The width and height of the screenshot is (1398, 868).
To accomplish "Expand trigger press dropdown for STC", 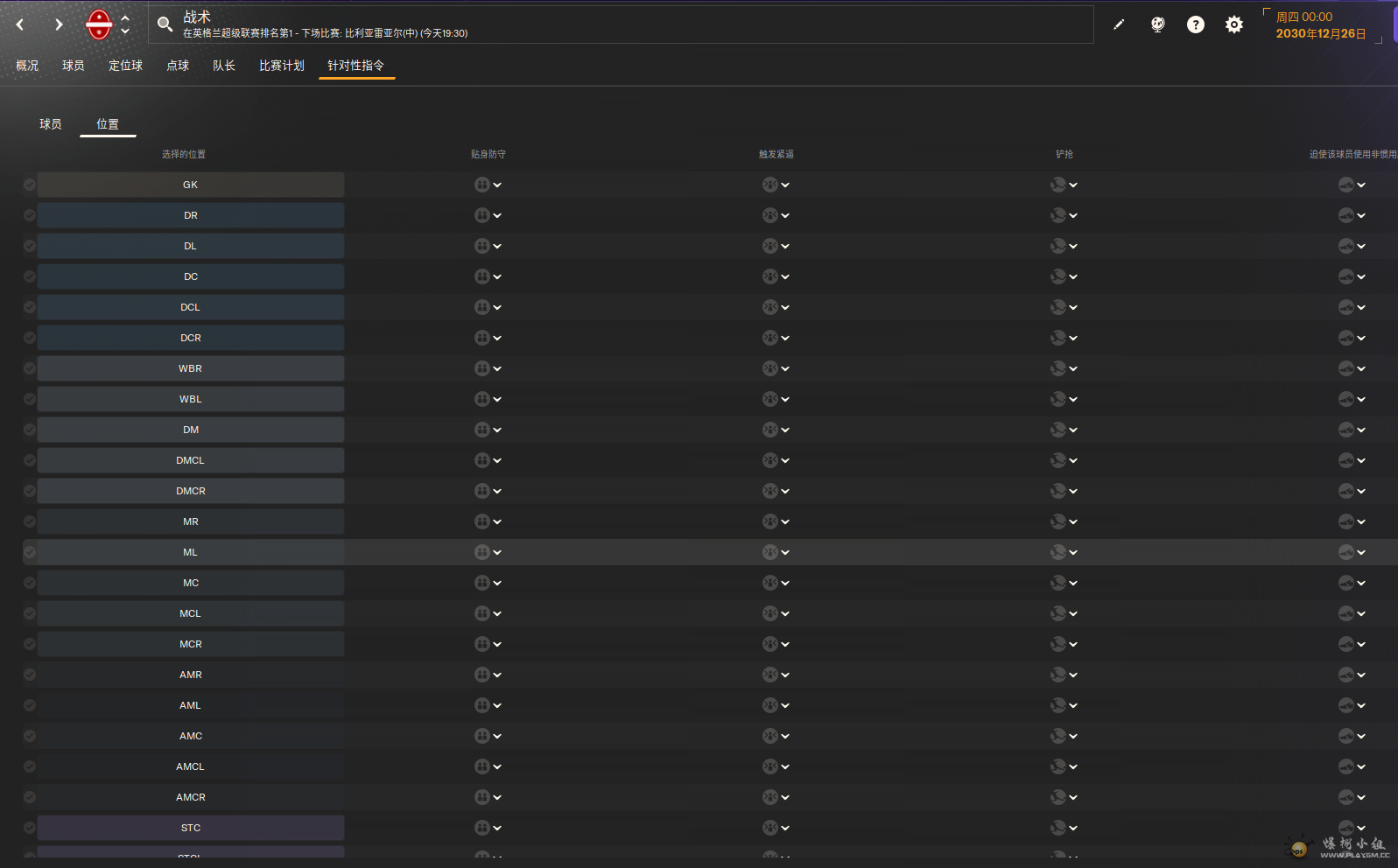I will [x=785, y=828].
